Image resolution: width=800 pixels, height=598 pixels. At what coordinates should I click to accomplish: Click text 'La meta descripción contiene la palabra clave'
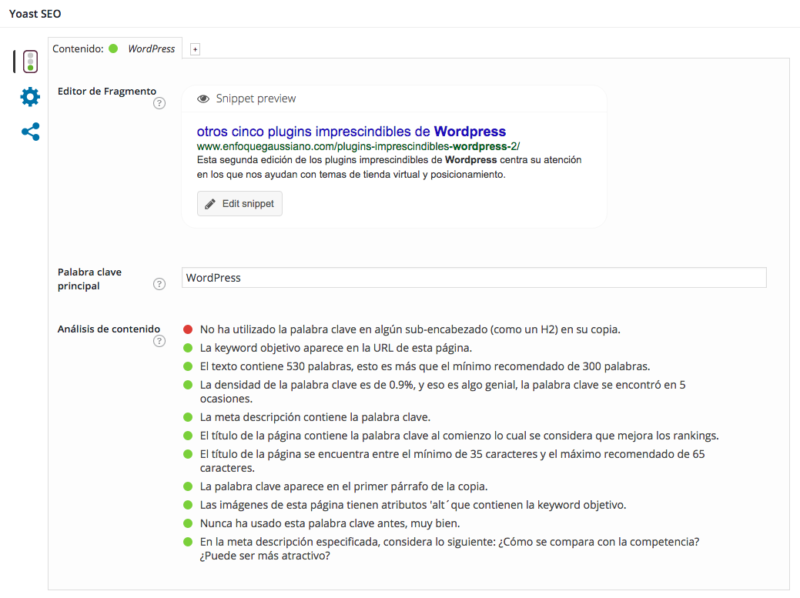[x=315, y=417]
